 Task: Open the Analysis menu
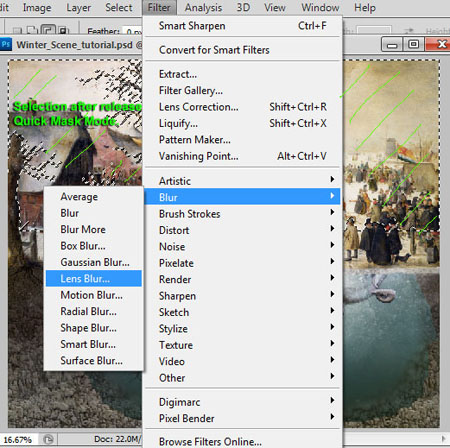click(x=203, y=7)
